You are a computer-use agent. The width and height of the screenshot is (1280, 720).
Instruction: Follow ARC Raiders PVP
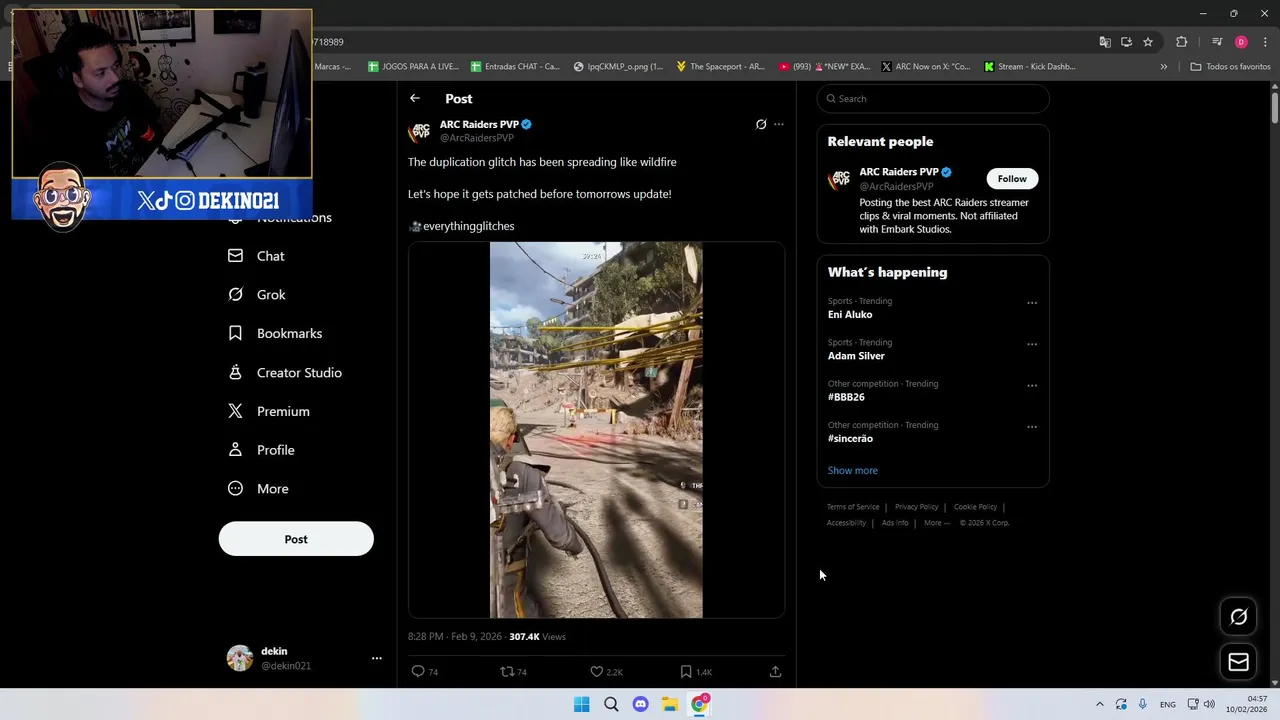[1012, 179]
